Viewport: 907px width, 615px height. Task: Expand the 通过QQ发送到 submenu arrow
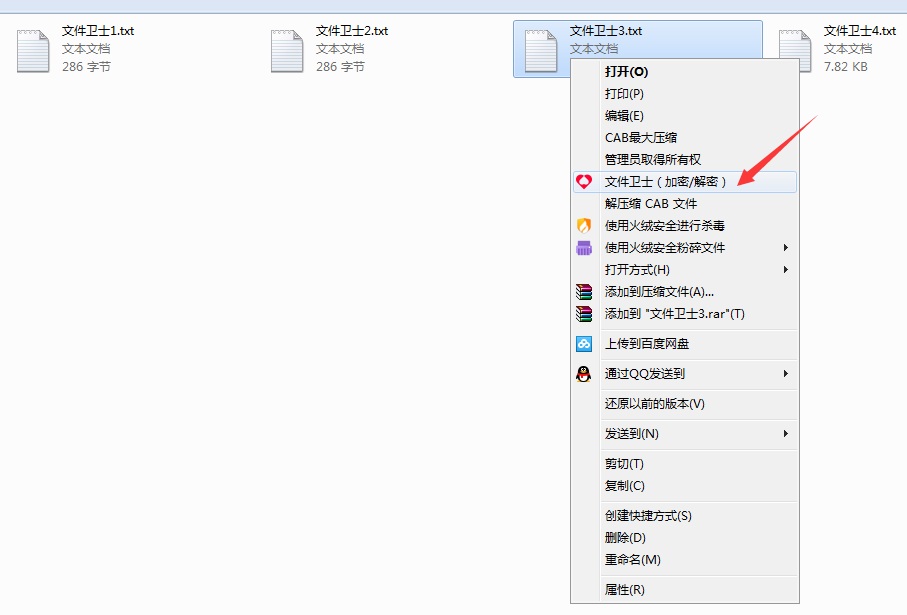coord(786,374)
